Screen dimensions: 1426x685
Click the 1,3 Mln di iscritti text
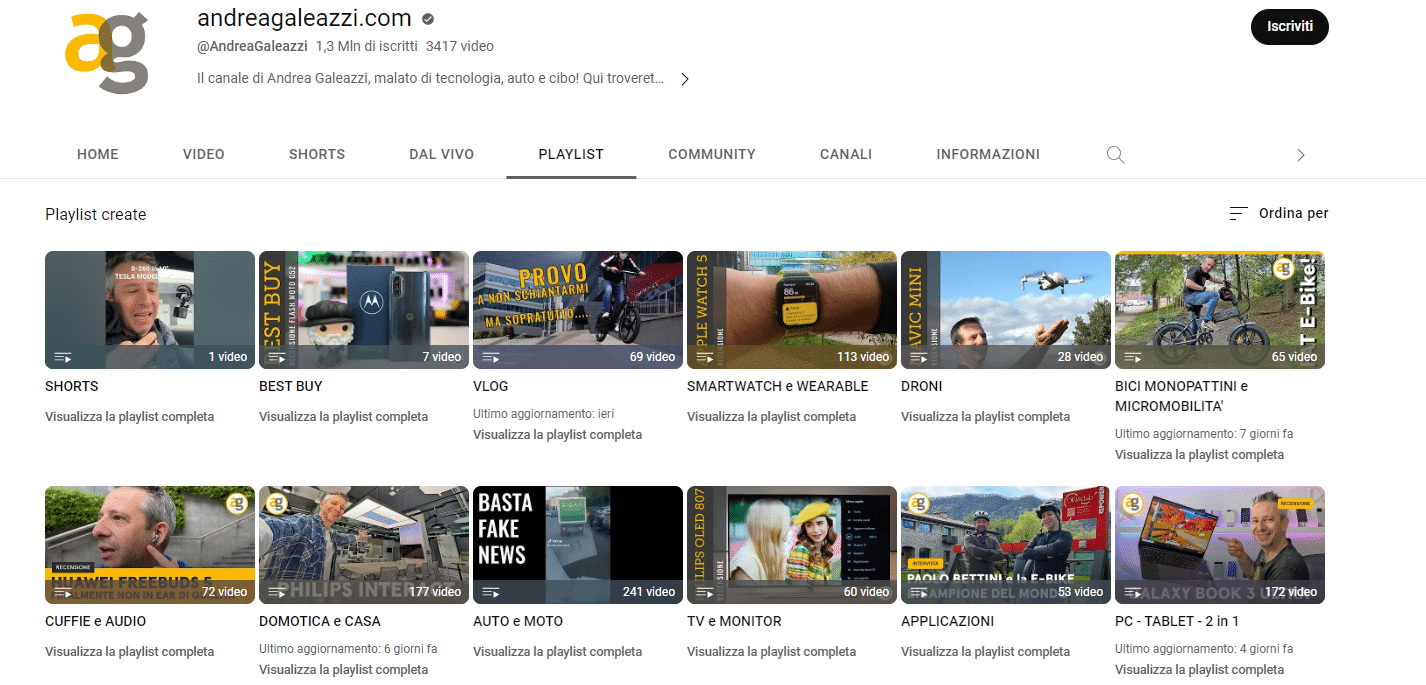(366, 46)
